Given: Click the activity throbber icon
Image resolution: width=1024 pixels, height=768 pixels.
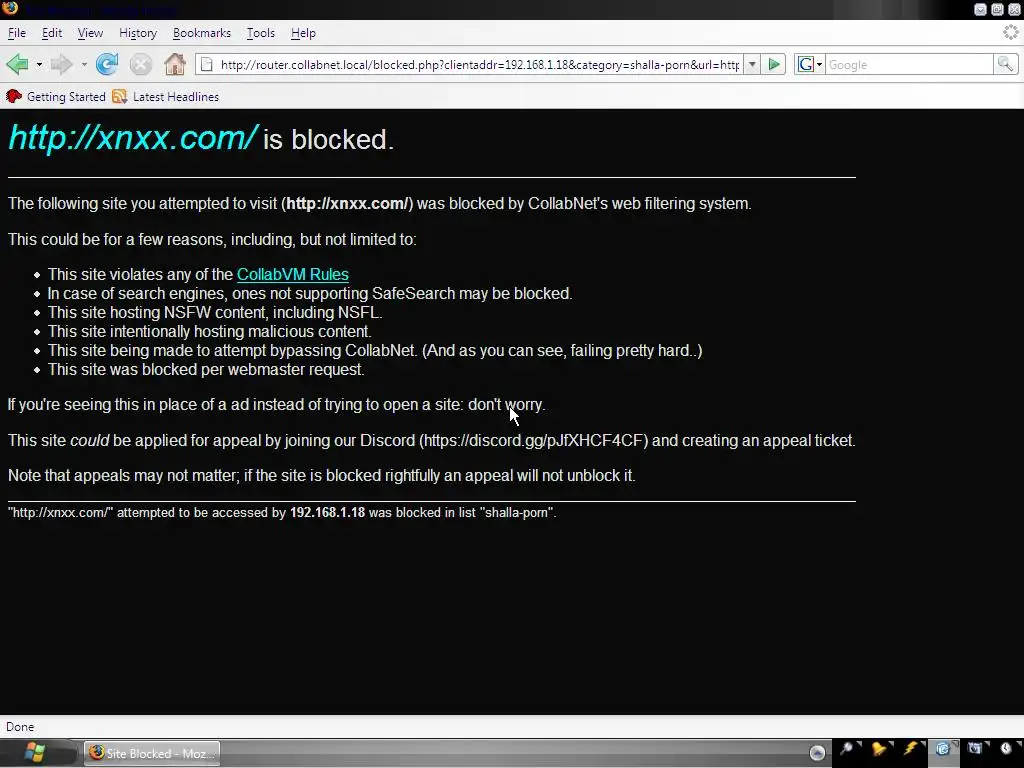Looking at the screenshot, I should point(1010,32).
